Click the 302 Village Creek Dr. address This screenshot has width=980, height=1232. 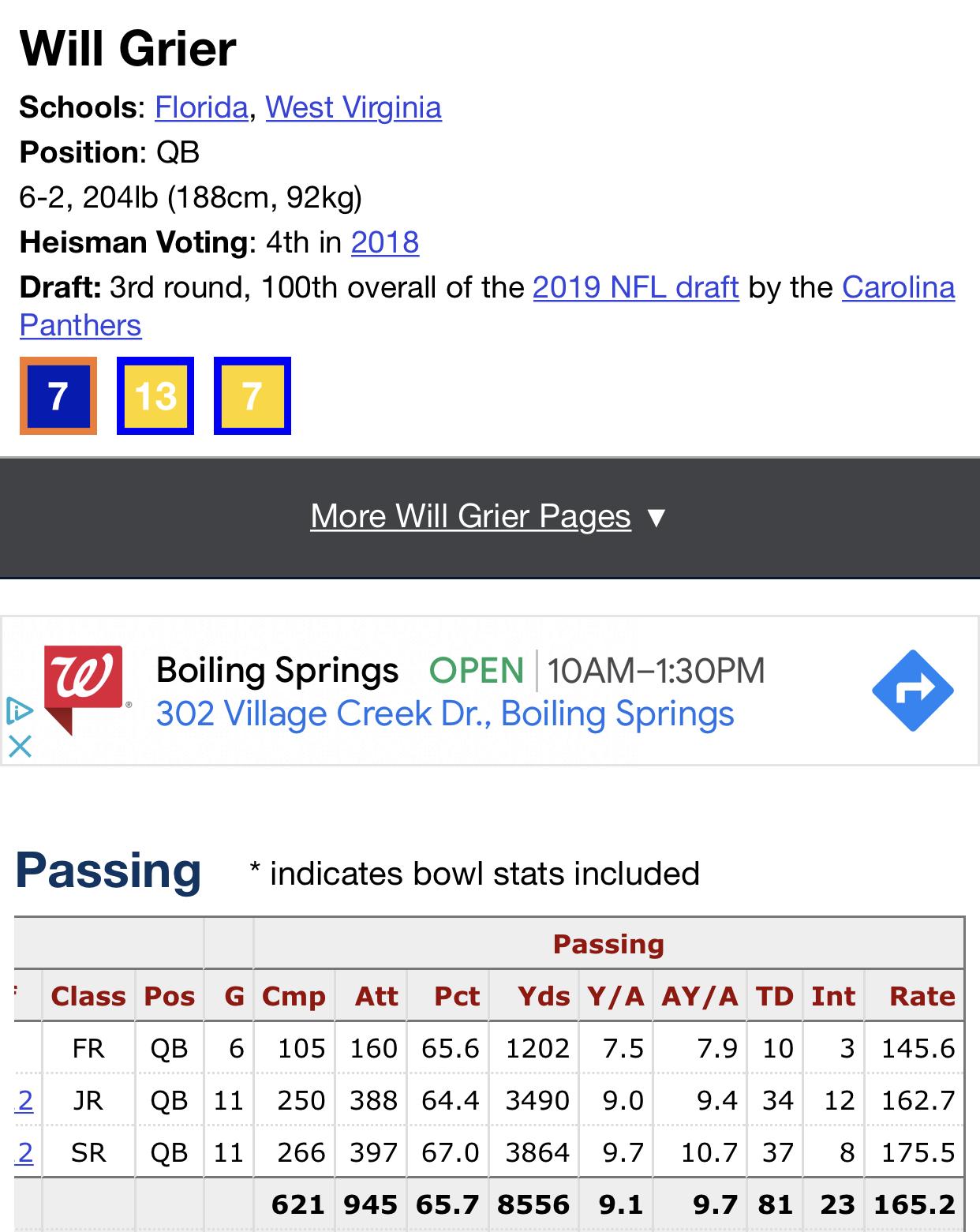tap(445, 714)
